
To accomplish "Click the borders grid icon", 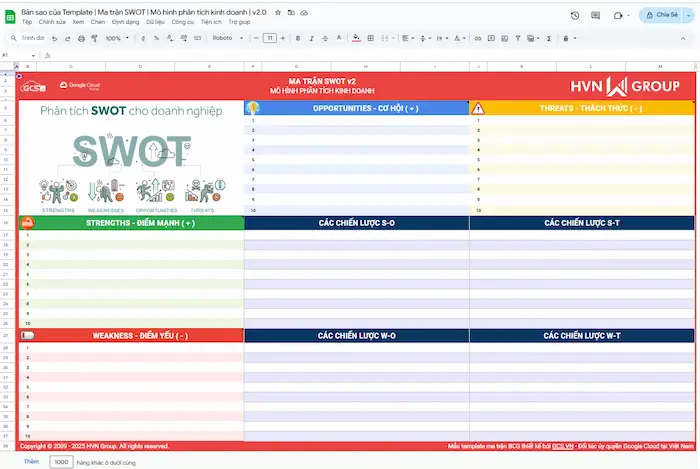I will [x=371, y=38].
